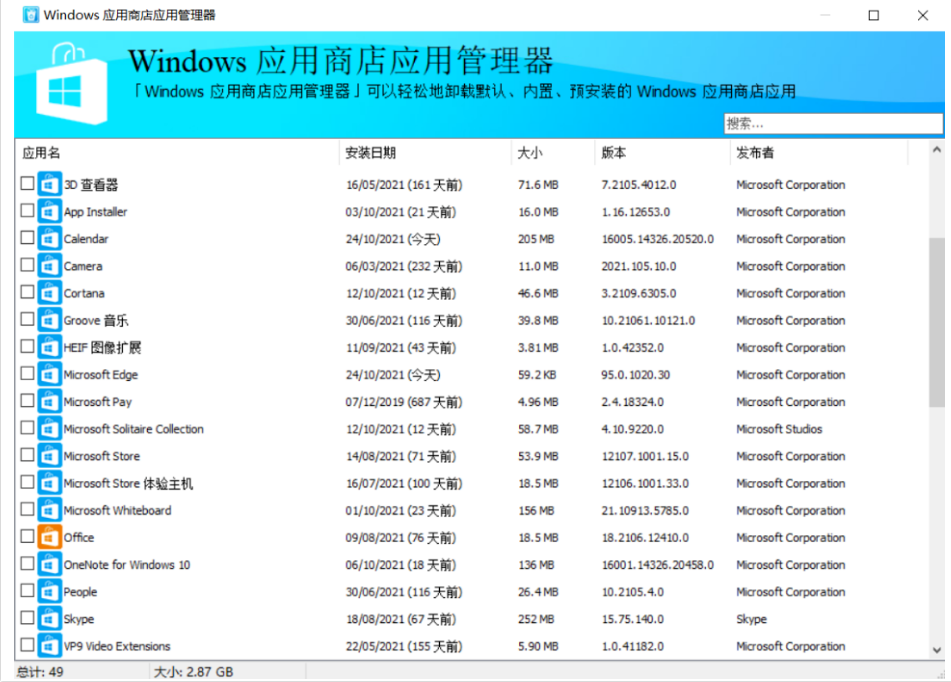Click the 总计: 49 status entry
Viewport: 951px width, 682px height.
(40, 672)
